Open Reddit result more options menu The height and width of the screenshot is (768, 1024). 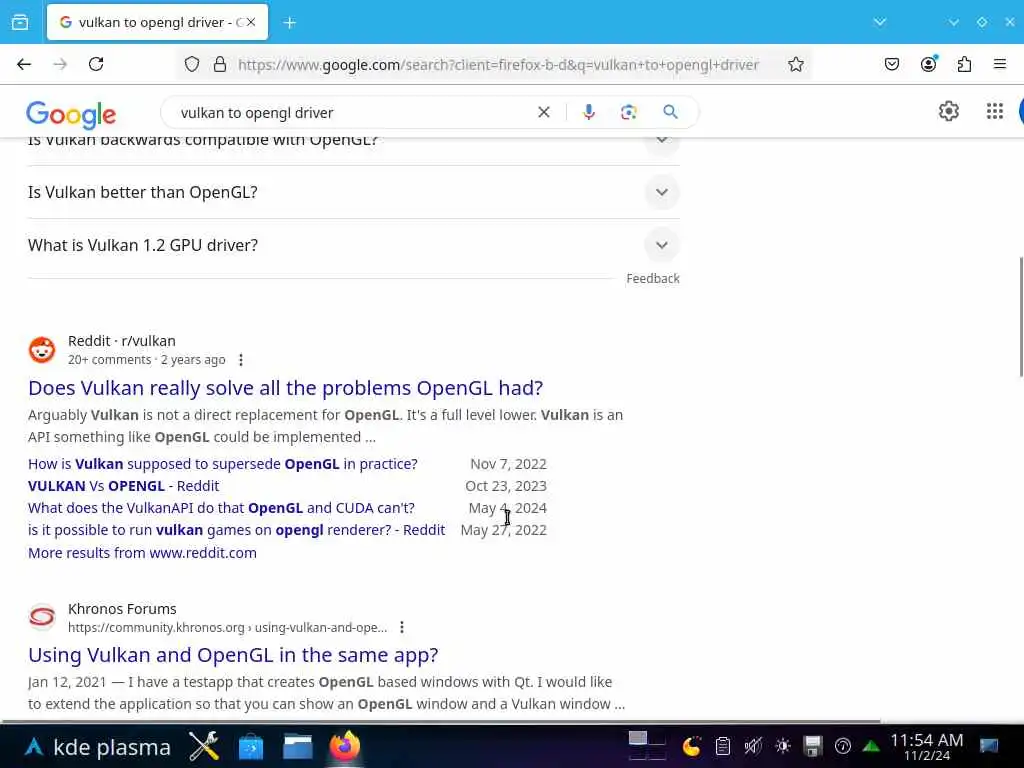point(241,360)
